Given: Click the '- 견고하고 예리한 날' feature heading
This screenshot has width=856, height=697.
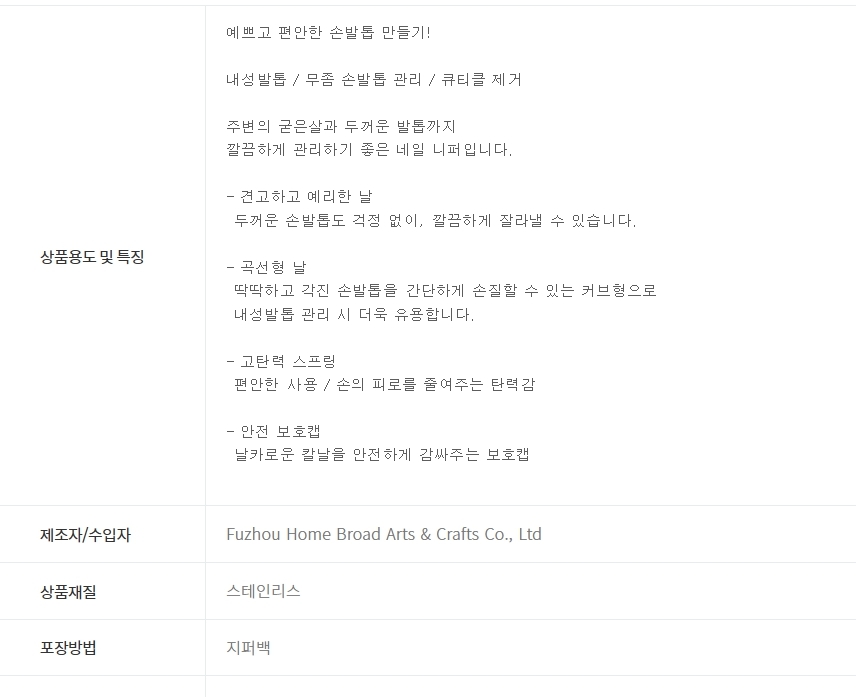Looking at the screenshot, I should [x=299, y=197].
